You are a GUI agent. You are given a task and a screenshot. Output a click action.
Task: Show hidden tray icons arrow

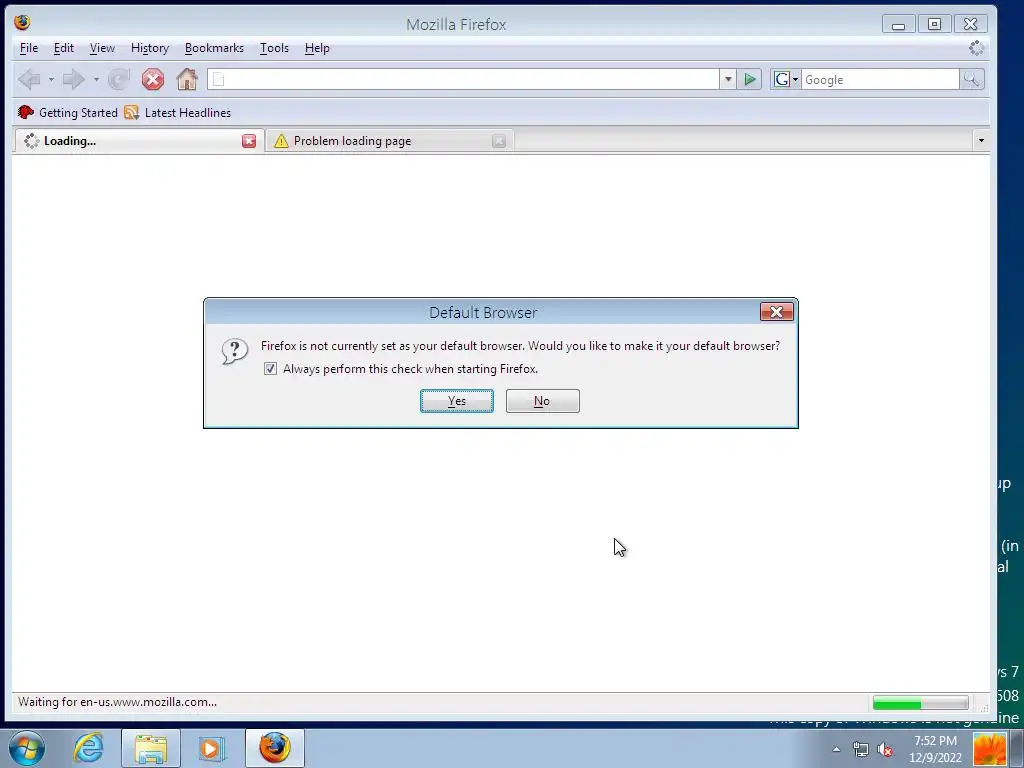(837, 750)
